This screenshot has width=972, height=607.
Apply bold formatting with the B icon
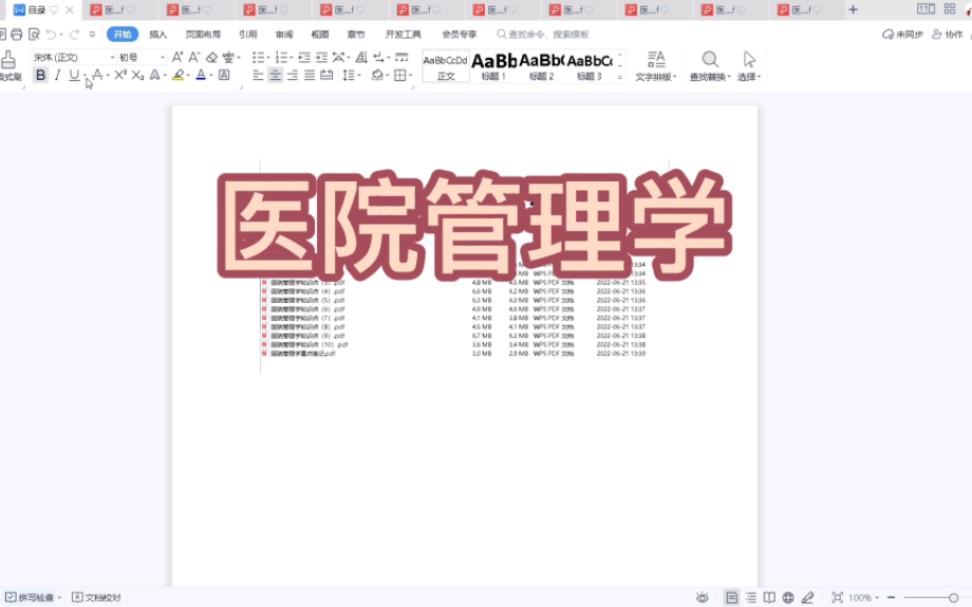(41, 75)
